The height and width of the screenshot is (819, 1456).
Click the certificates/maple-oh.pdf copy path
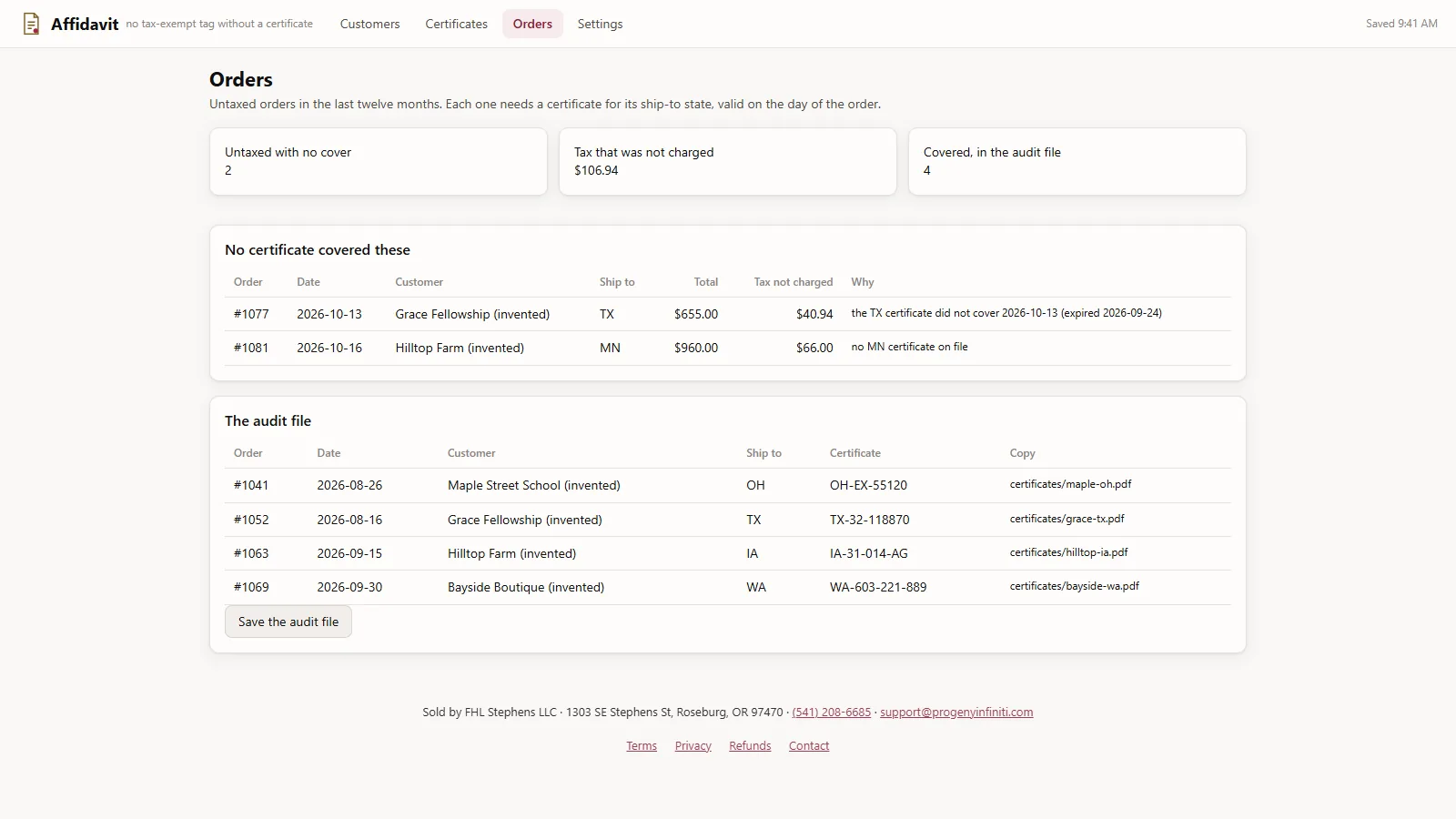point(1070,484)
